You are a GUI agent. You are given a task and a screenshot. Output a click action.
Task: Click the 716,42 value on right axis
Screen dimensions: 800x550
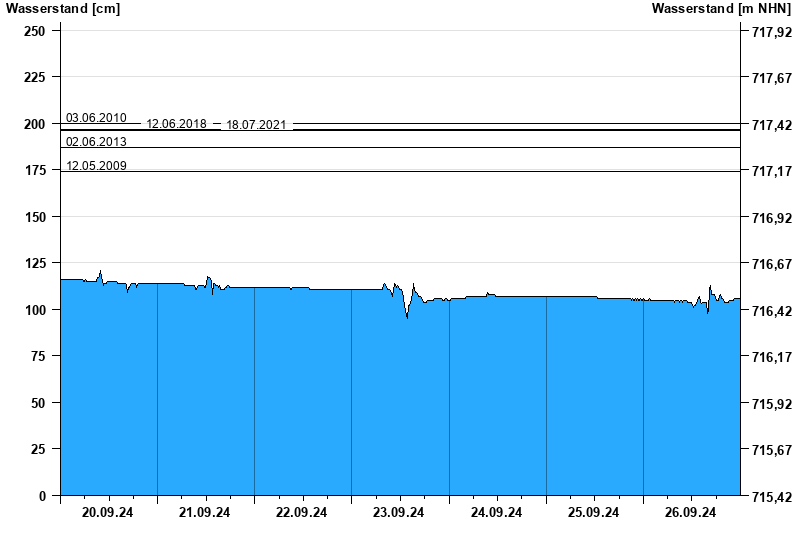[772, 311]
